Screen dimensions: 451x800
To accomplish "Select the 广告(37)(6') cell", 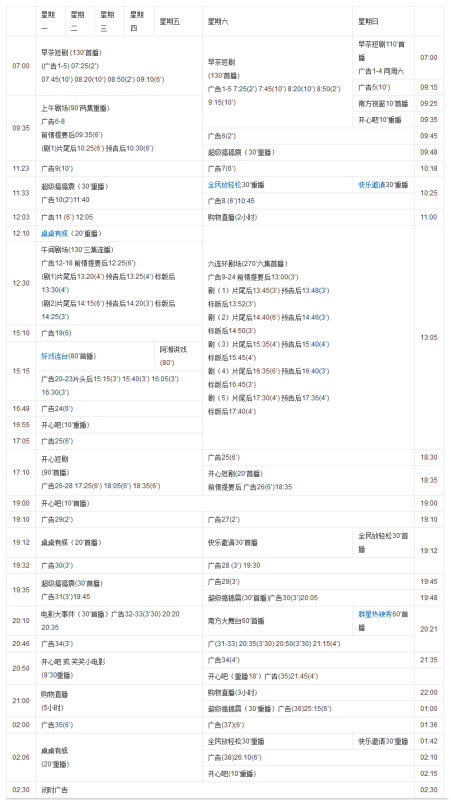I will tap(308, 724).
